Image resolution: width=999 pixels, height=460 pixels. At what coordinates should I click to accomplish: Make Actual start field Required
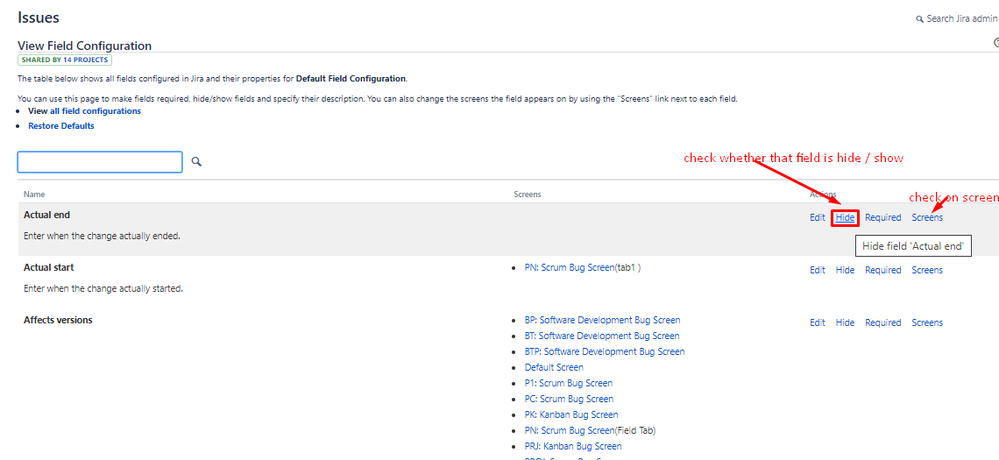click(x=883, y=270)
